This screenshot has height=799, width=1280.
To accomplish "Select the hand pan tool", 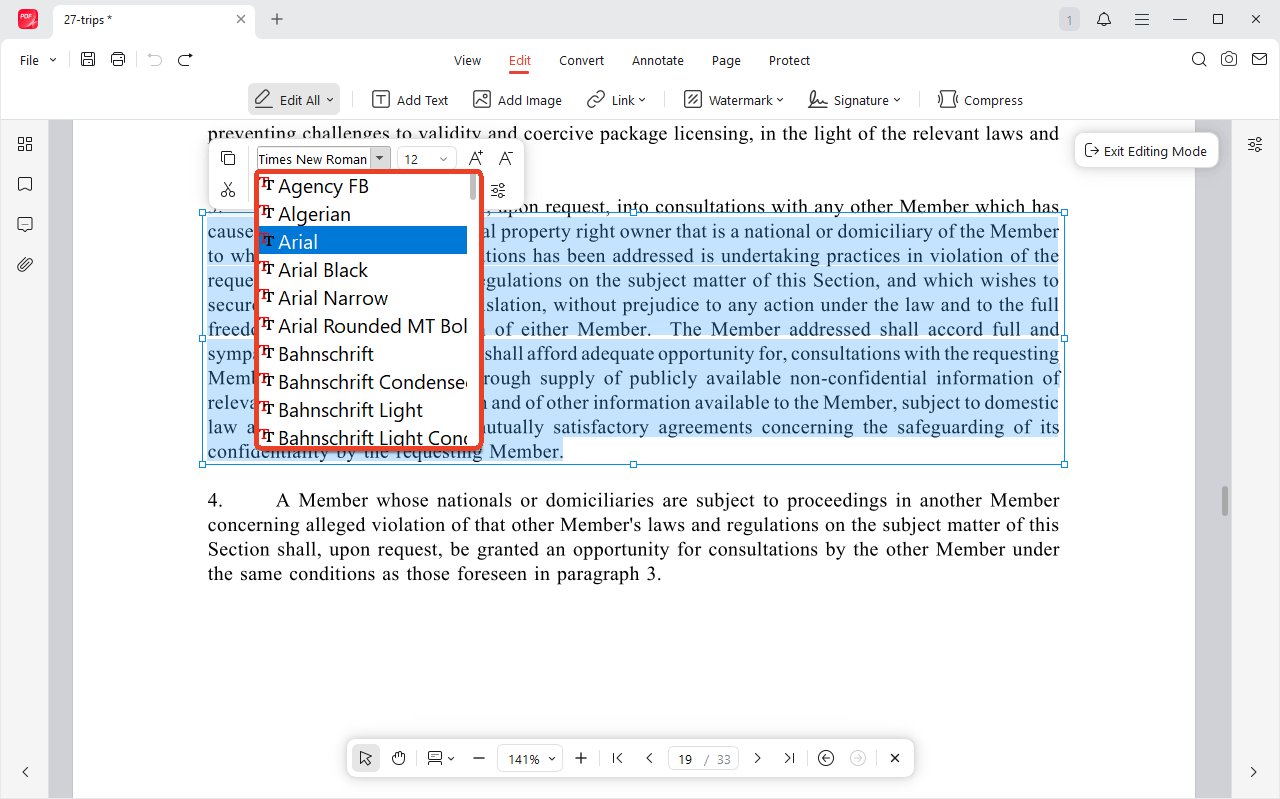I will pos(398,758).
